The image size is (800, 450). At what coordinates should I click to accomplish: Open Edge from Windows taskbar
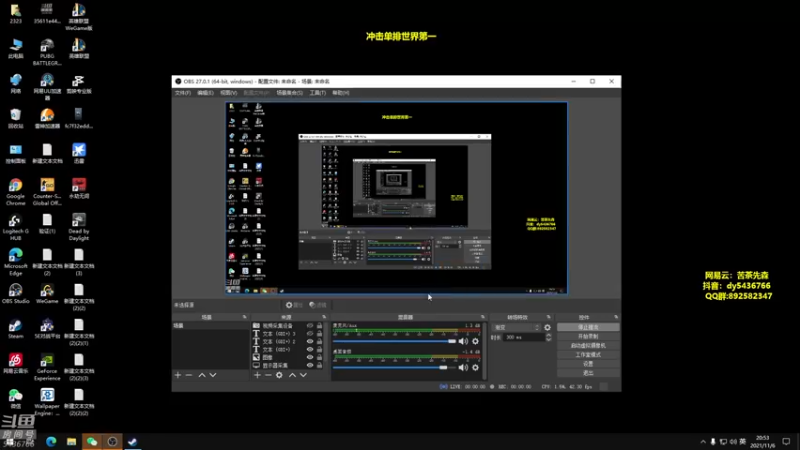[51, 441]
